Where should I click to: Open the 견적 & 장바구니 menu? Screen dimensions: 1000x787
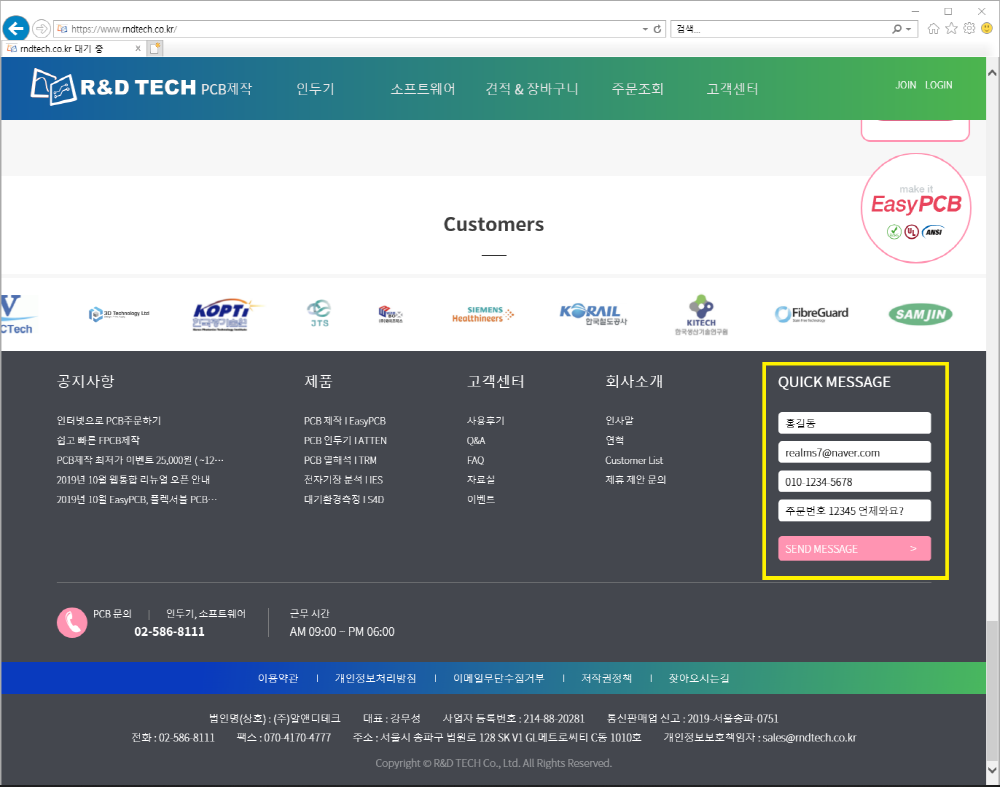(x=532, y=89)
